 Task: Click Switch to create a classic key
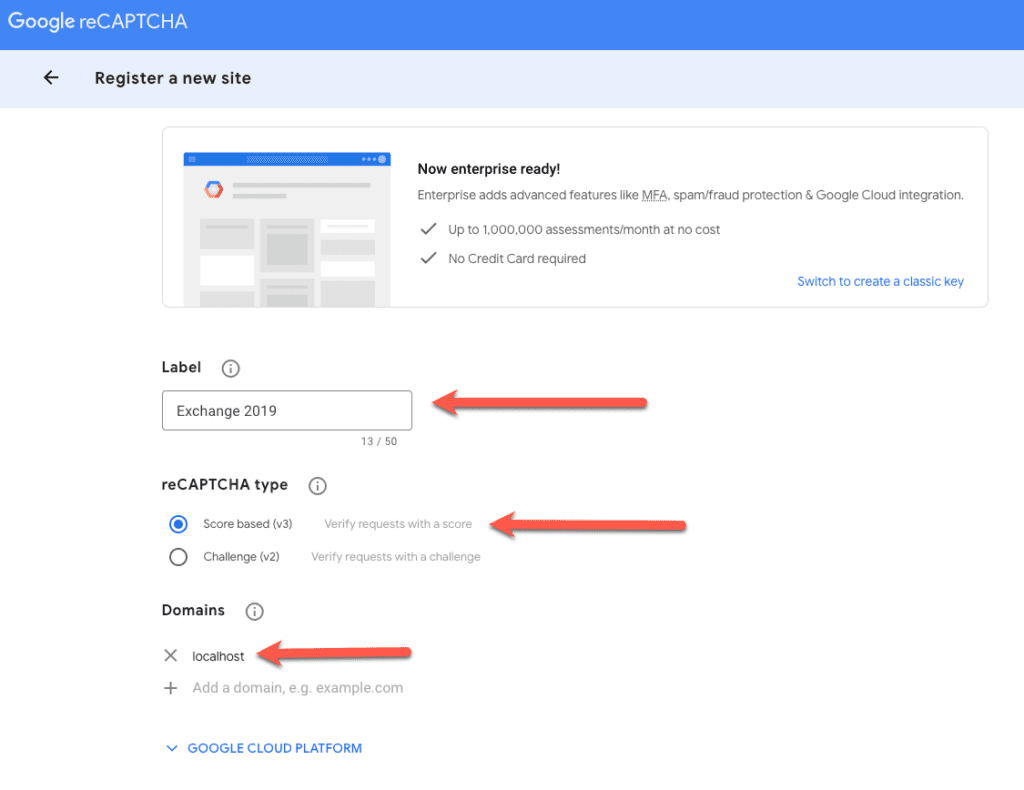click(x=880, y=281)
